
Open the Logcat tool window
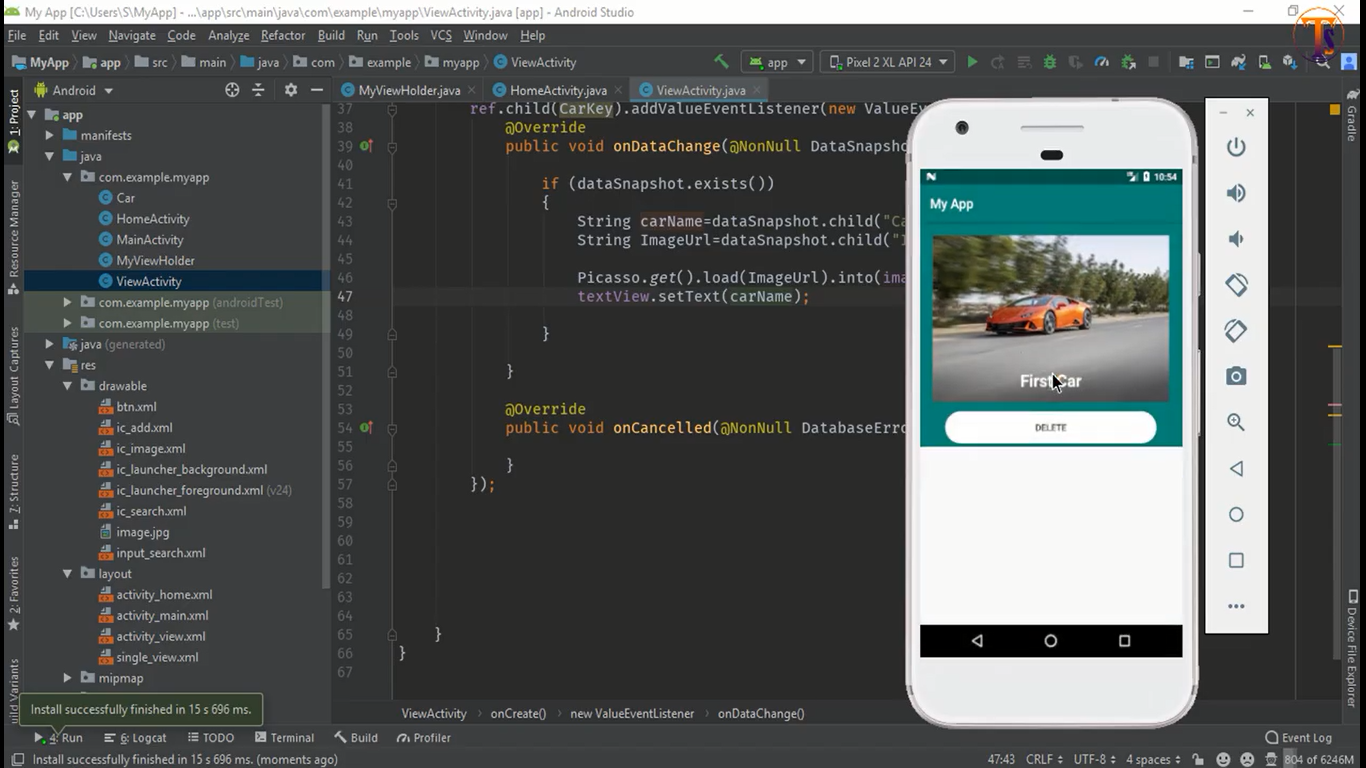pyautogui.click(x=138, y=738)
